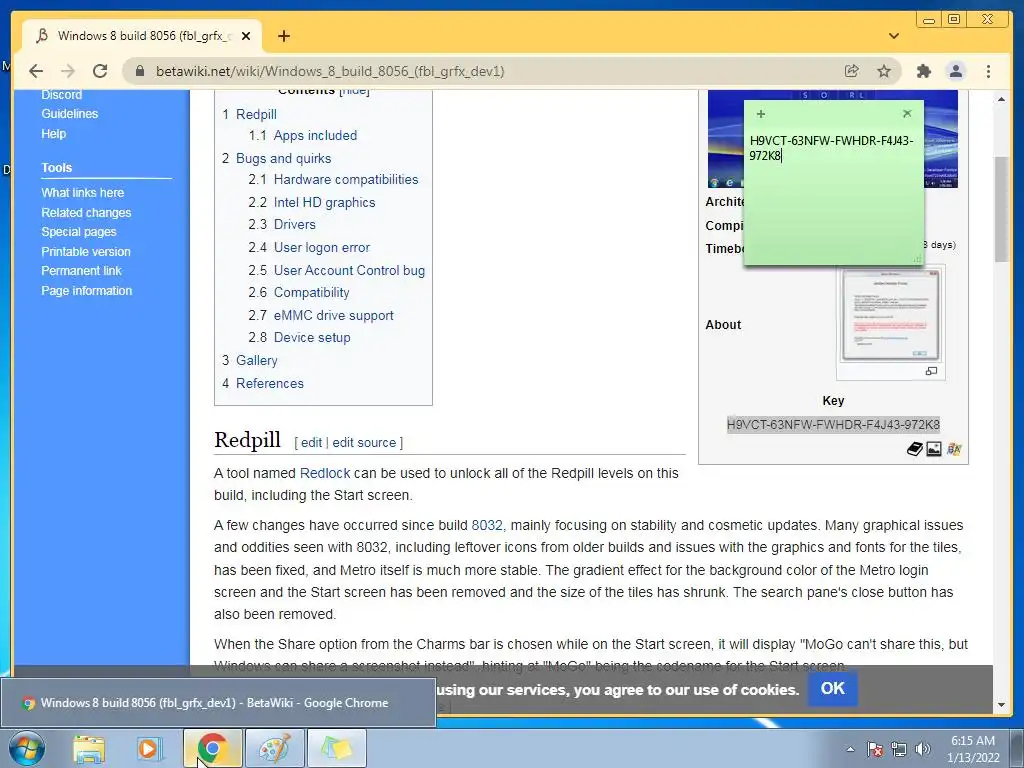The width and height of the screenshot is (1024, 768).
Task: Accept cookies with the OK button
Action: point(833,688)
